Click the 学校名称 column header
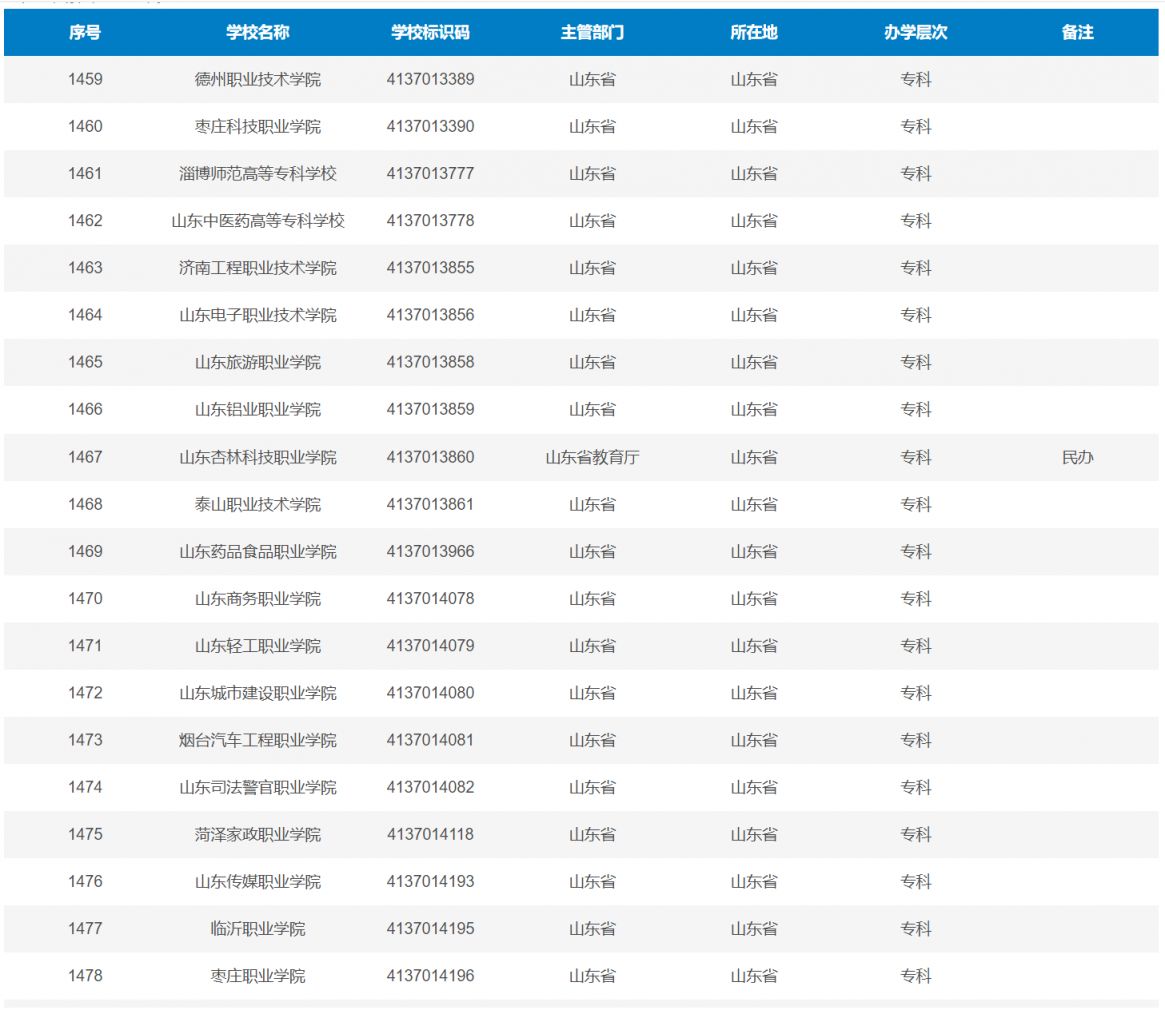Screen dimensions: 1165x1022 pyautogui.click(x=257, y=32)
